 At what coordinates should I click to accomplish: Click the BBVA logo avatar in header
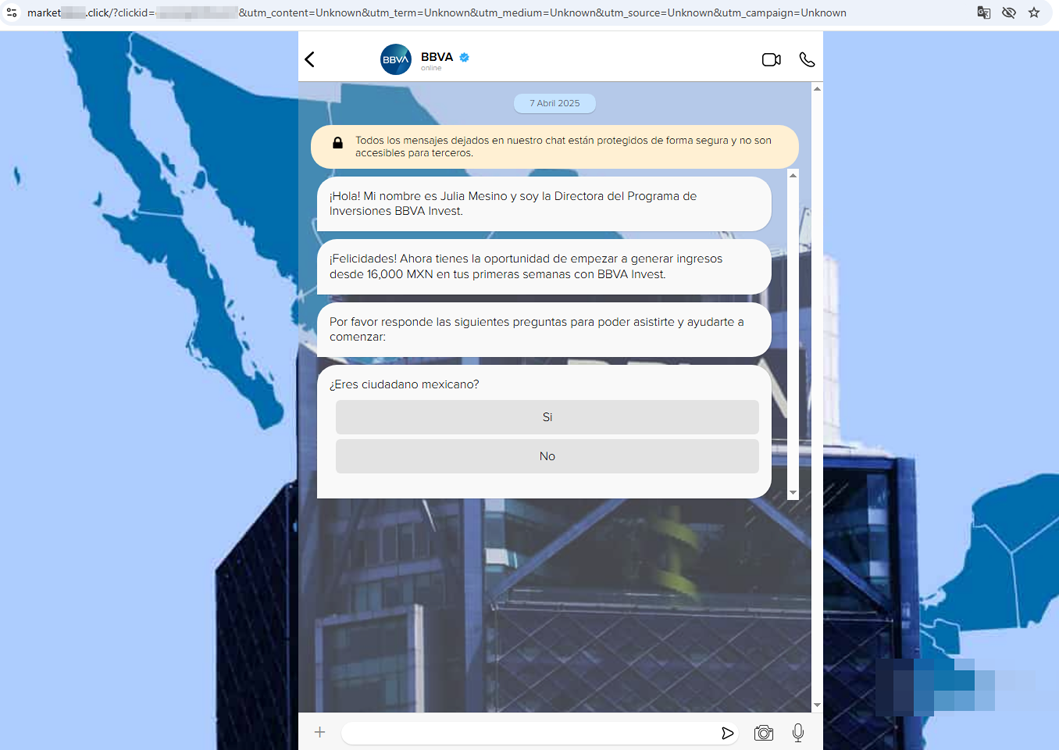point(396,59)
